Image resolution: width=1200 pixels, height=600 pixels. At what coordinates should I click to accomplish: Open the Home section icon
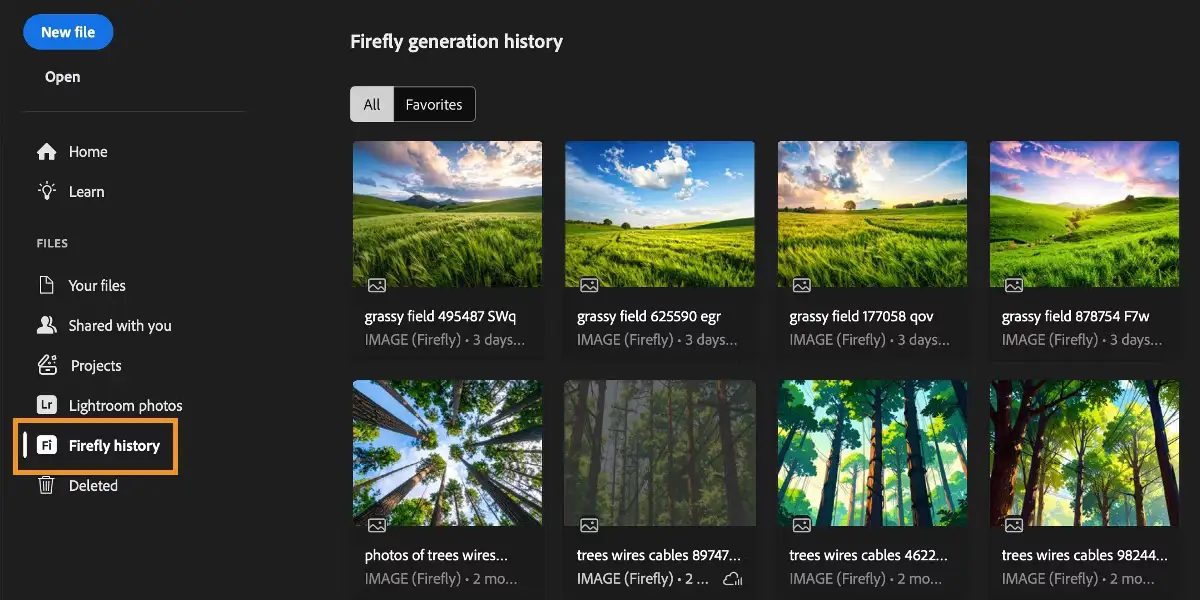pyautogui.click(x=47, y=151)
